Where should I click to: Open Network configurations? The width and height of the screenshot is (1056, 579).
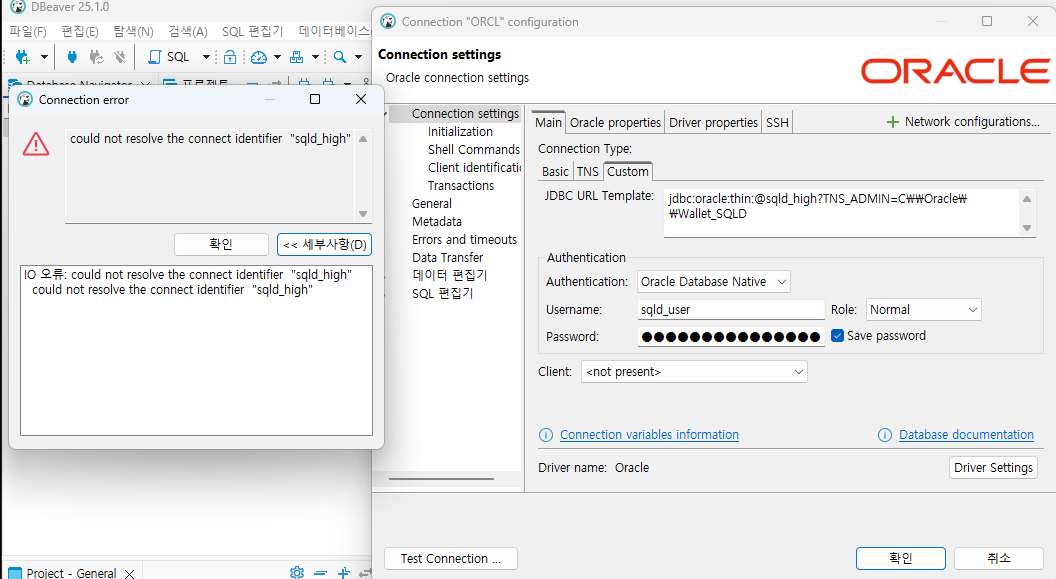coord(963,122)
